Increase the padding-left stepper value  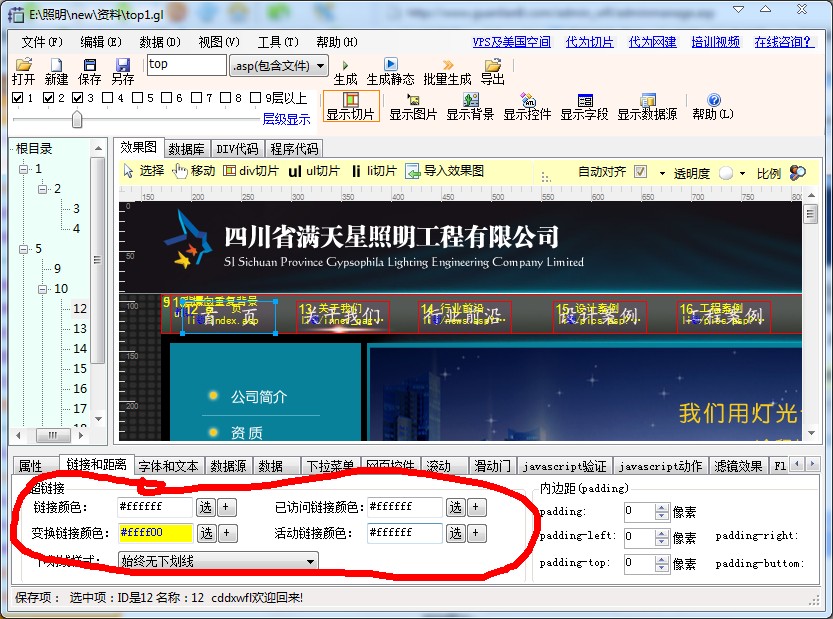tap(661, 533)
